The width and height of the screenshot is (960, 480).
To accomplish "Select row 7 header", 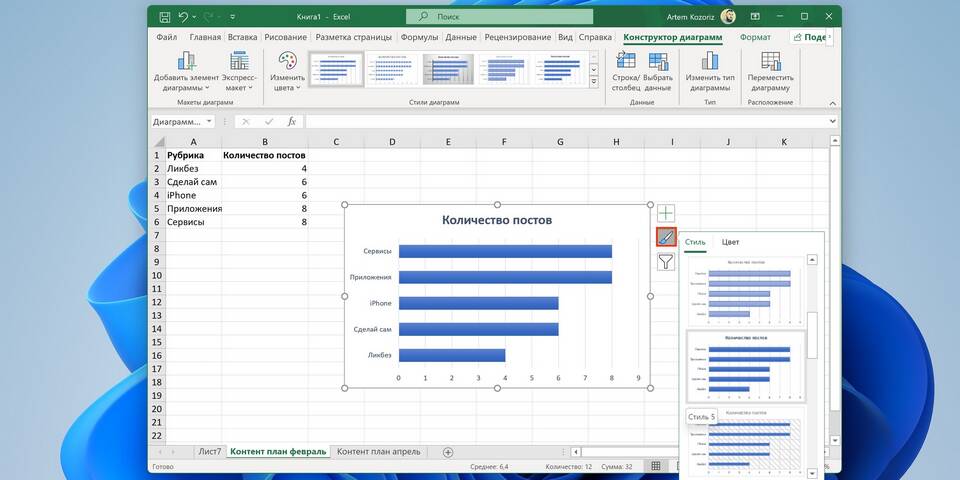I will [157, 236].
